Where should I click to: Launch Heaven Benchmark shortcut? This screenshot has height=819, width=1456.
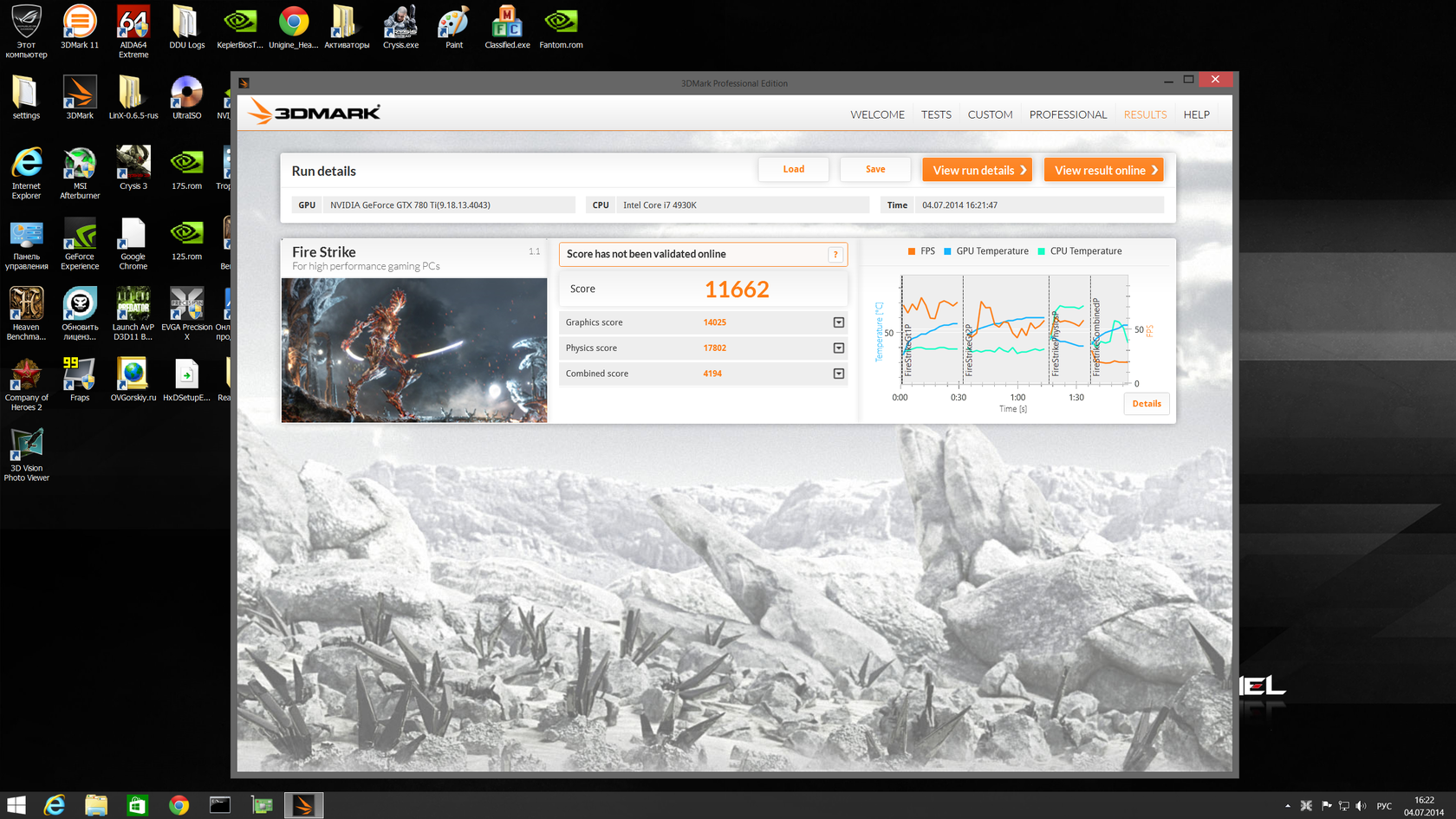[x=26, y=314]
